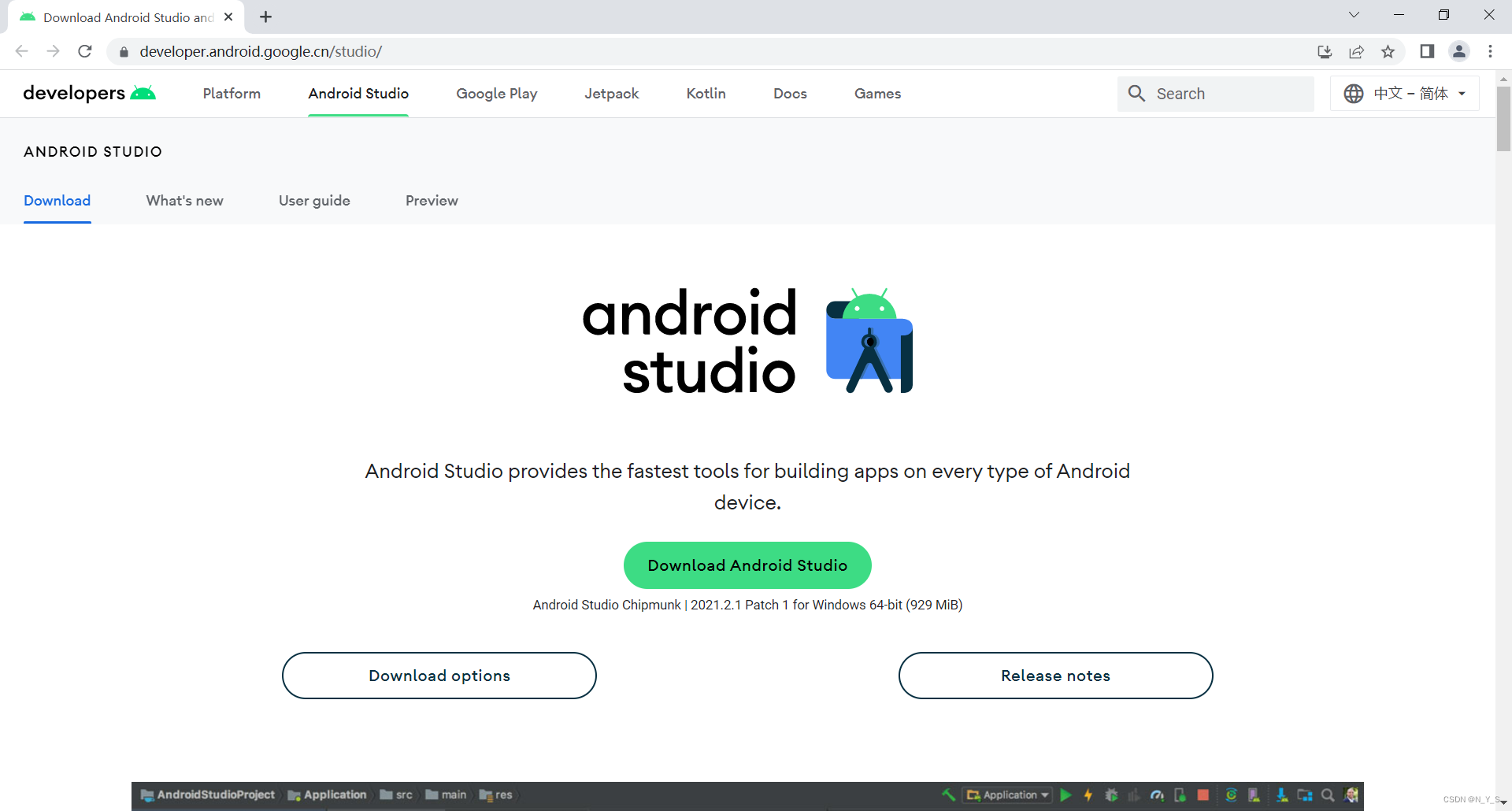This screenshot has width=1512, height=811.
Task: Click the browser forward arrow
Action: (x=53, y=51)
